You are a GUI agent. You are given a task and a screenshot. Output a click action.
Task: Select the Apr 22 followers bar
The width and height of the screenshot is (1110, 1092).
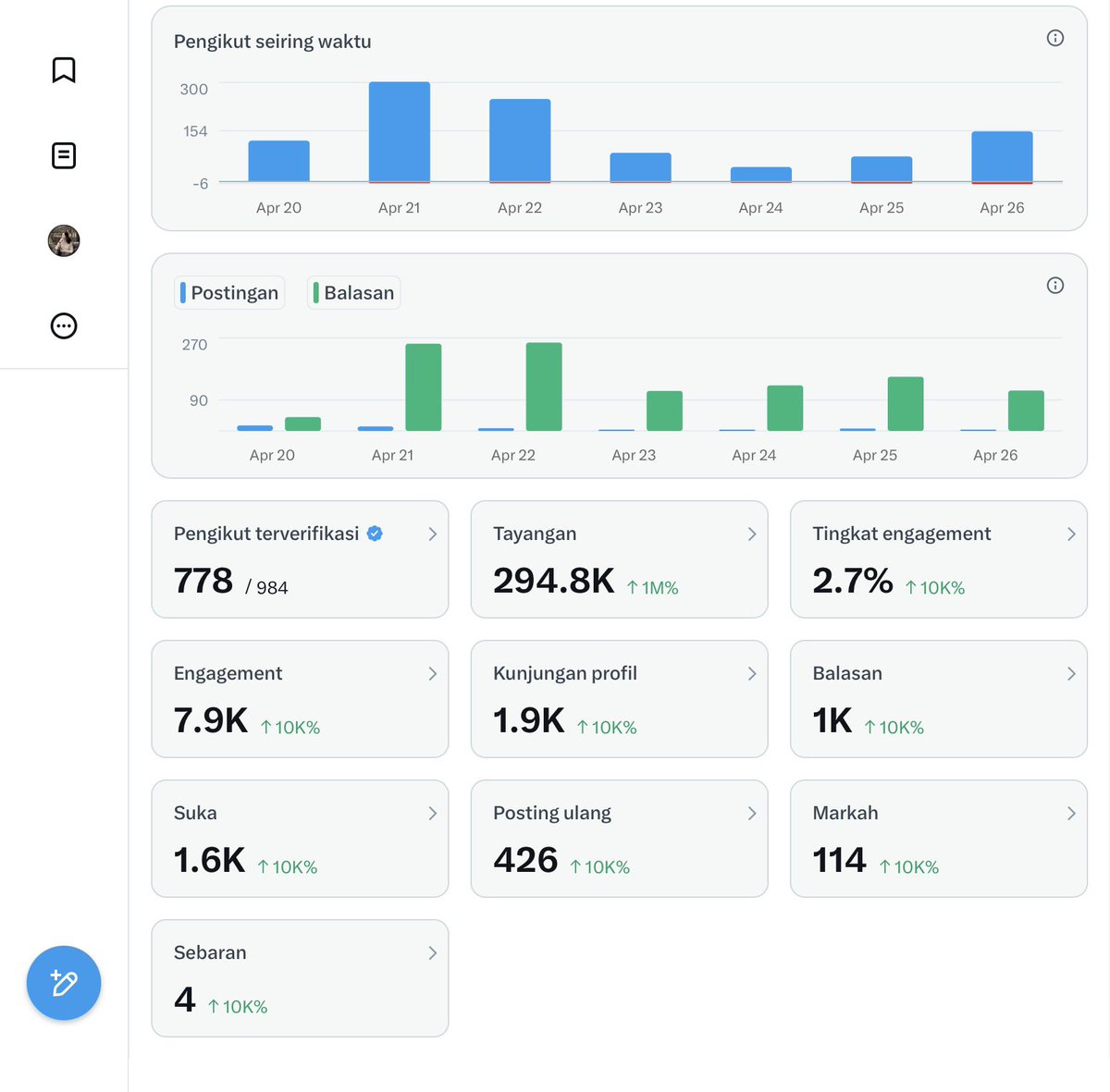point(520,141)
